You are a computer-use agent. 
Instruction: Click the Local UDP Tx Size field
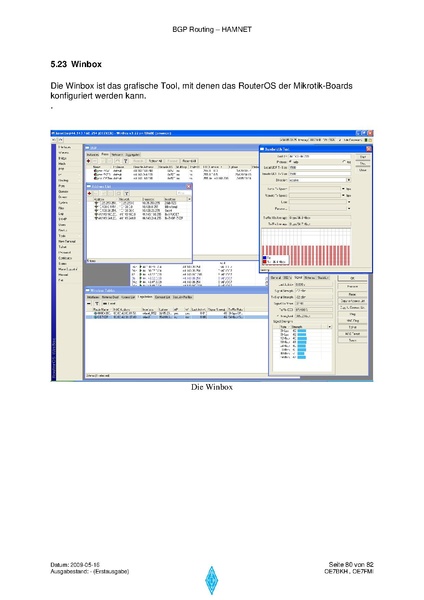click(320, 168)
